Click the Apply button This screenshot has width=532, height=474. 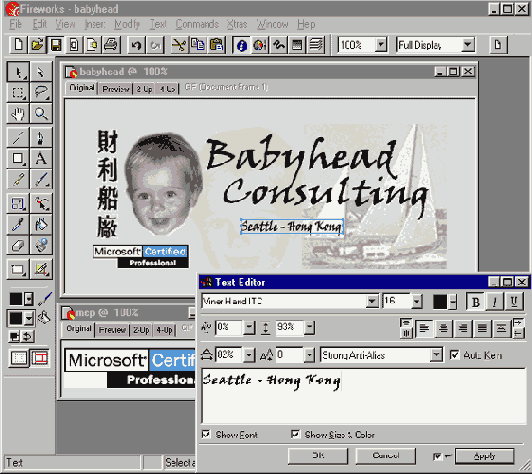484,456
